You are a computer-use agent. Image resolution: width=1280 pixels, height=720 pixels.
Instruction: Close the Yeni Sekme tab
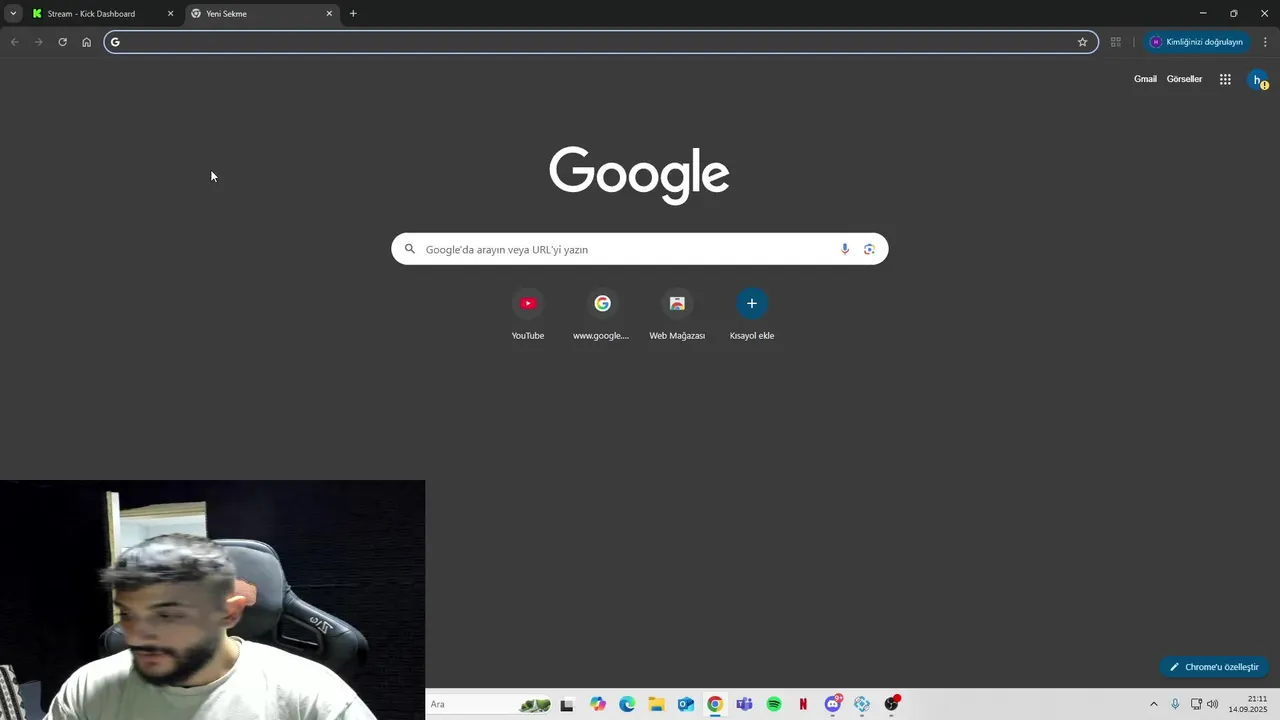click(329, 14)
